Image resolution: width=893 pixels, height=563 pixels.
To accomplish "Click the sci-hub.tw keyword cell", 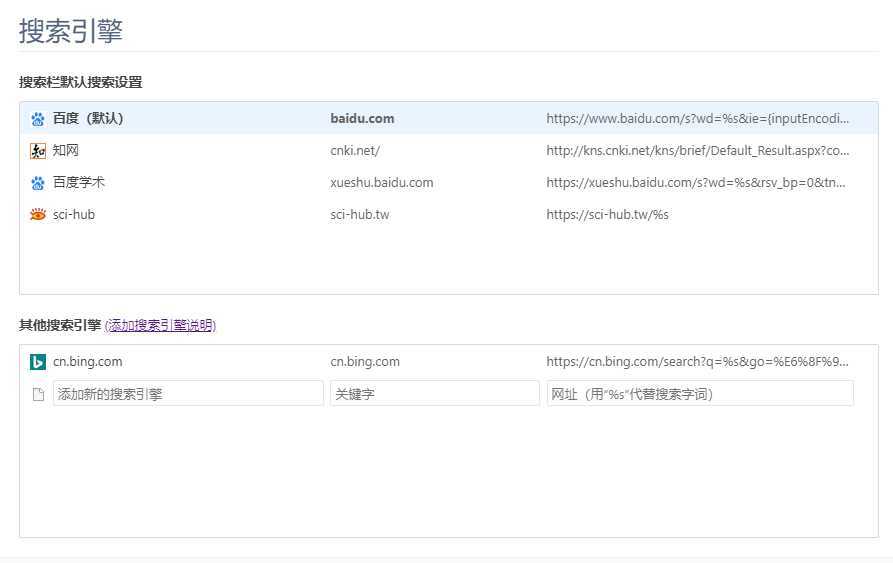I will coord(360,215).
